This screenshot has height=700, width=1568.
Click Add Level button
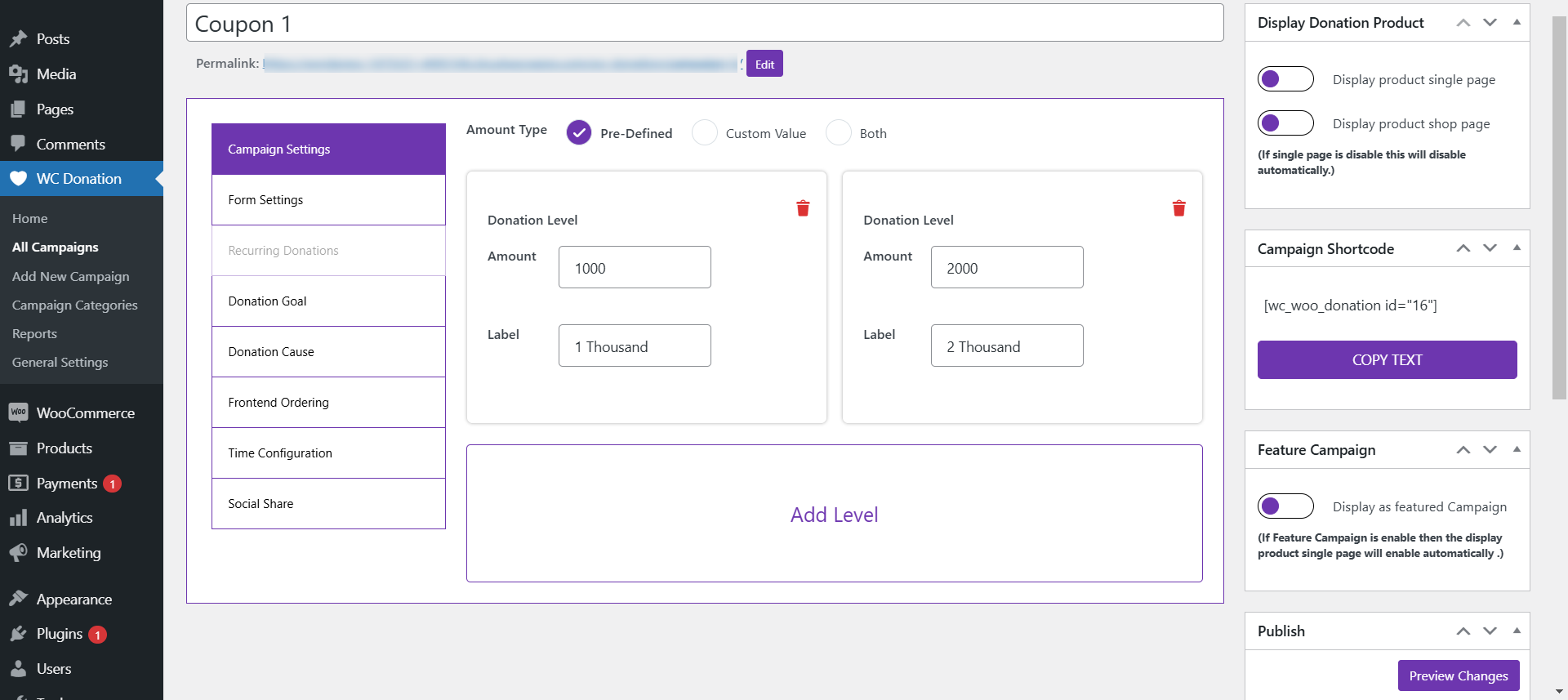(834, 514)
